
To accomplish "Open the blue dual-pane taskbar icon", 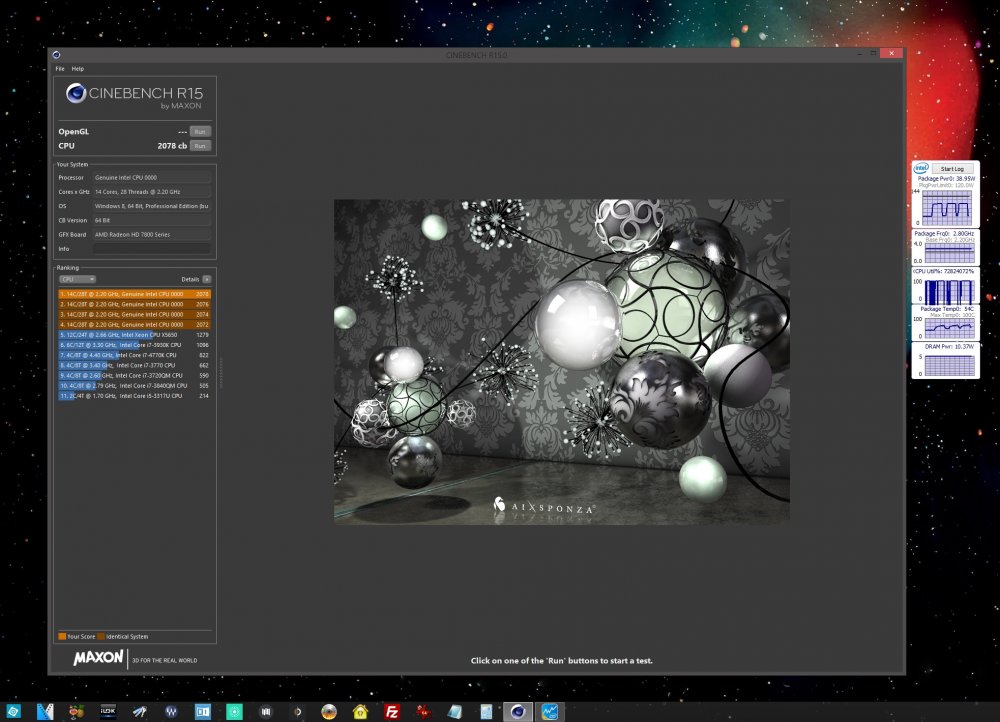I will point(203,711).
